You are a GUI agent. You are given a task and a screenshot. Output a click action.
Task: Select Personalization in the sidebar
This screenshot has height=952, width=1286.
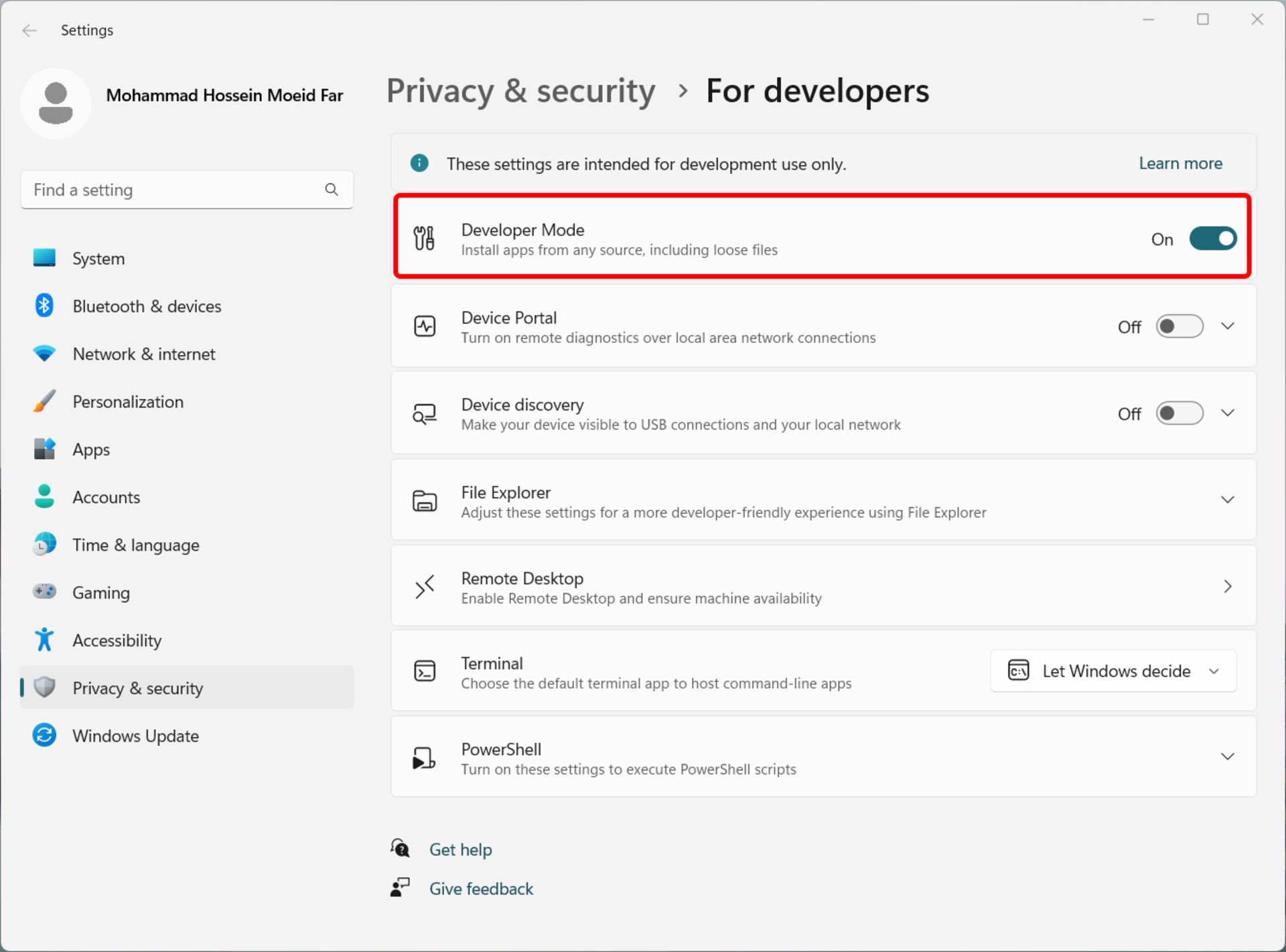click(x=187, y=401)
